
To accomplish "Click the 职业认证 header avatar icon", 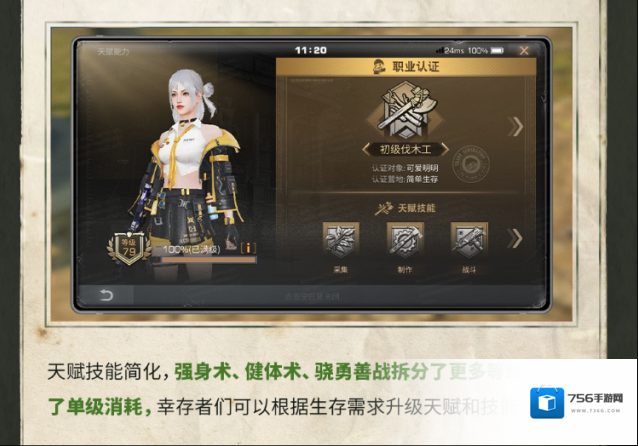I will pos(379,66).
